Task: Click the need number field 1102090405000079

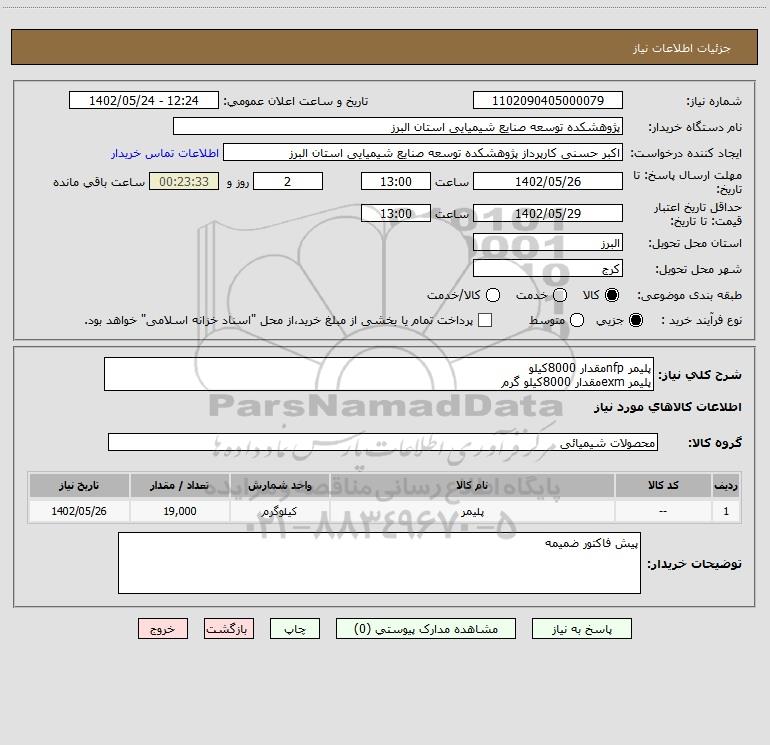Action: (x=548, y=101)
